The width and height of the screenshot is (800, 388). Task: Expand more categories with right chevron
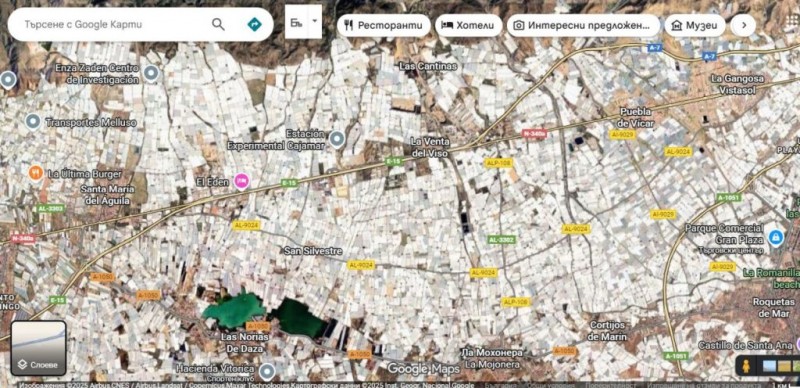tap(743, 25)
